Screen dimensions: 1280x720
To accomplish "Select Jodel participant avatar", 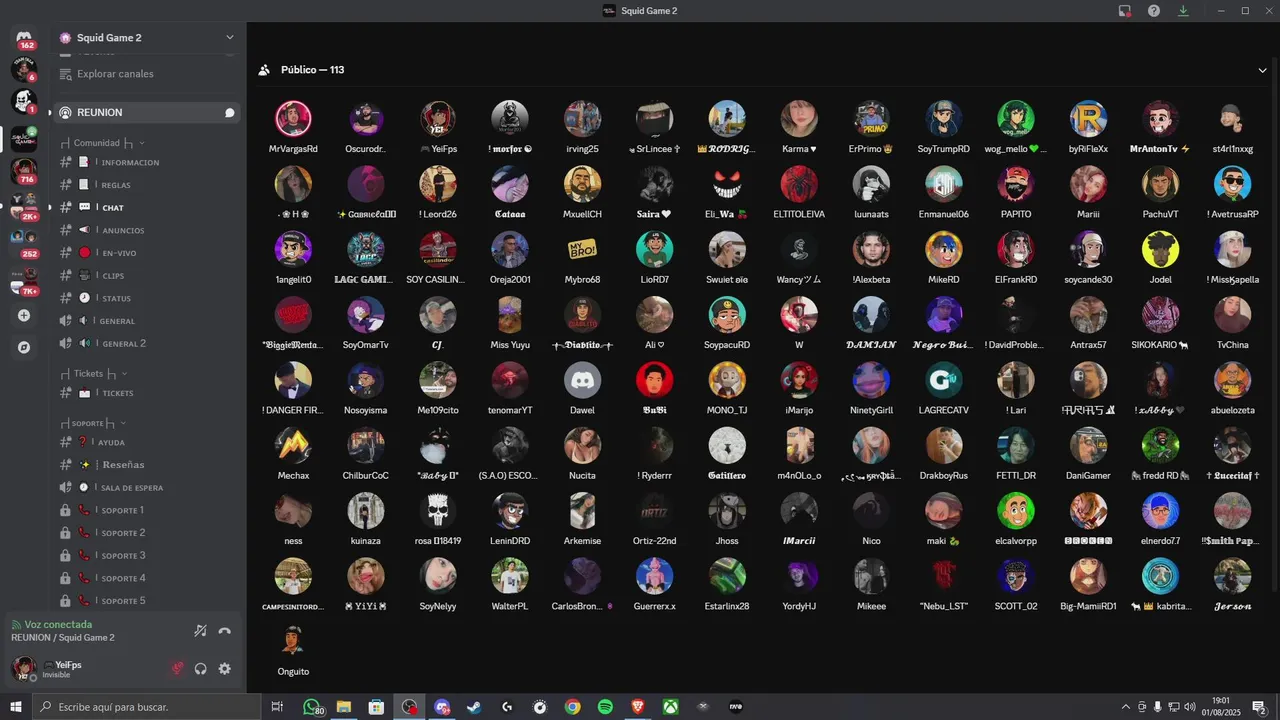I will click(1160, 249).
